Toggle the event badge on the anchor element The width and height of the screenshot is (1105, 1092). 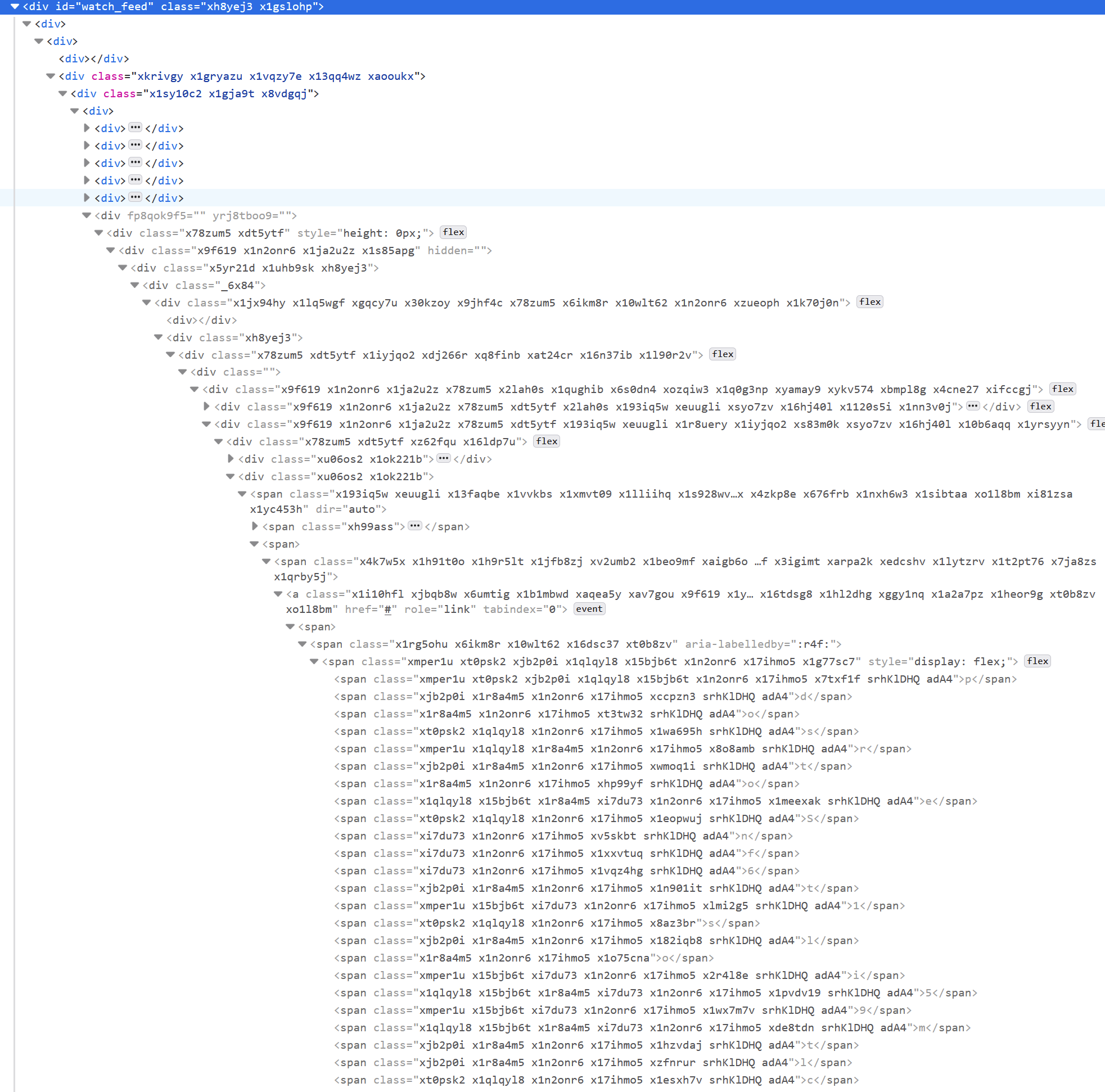[x=589, y=608]
